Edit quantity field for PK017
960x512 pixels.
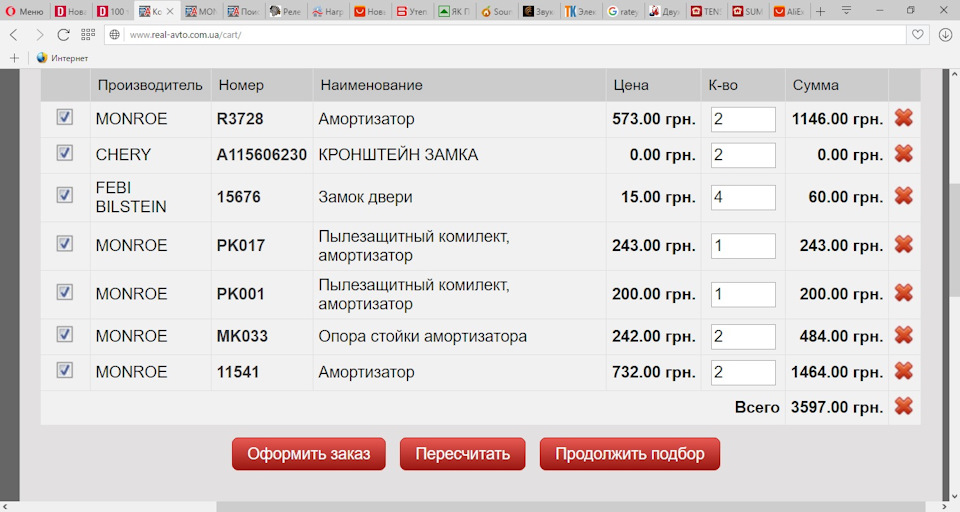(x=743, y=246)
